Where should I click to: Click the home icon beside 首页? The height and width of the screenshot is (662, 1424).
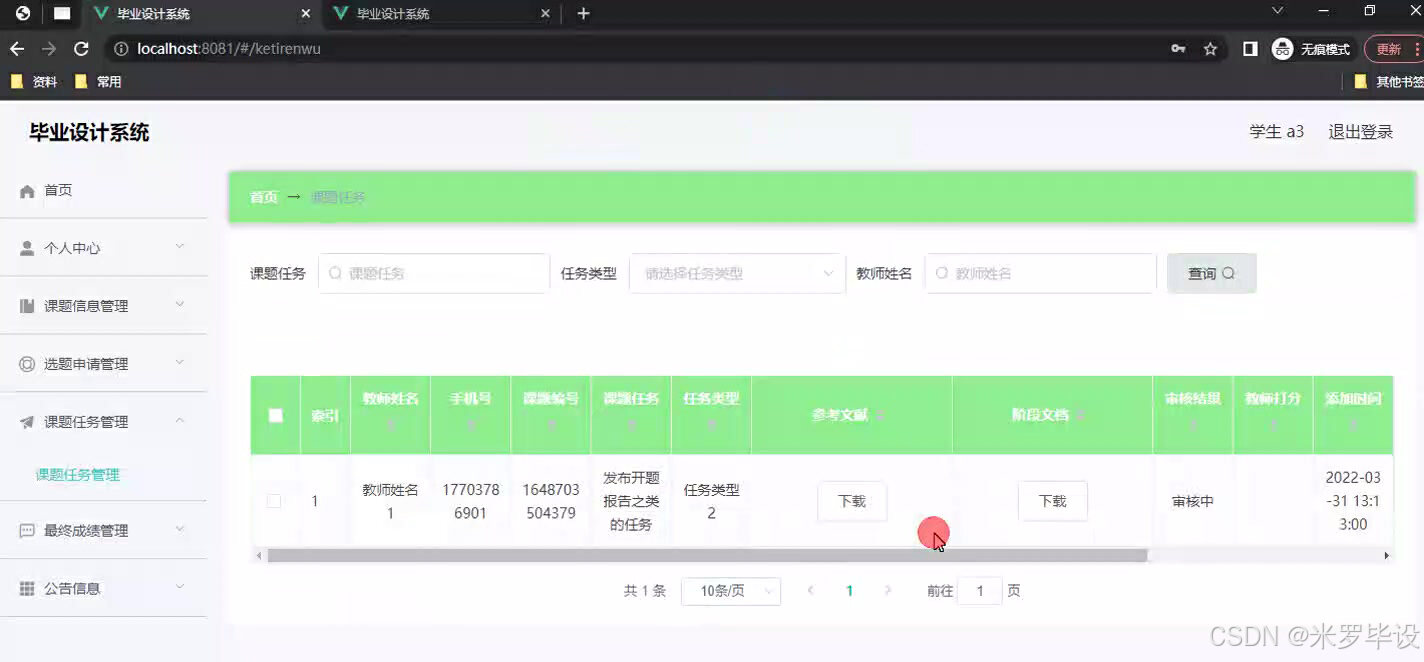coord(28,189)
